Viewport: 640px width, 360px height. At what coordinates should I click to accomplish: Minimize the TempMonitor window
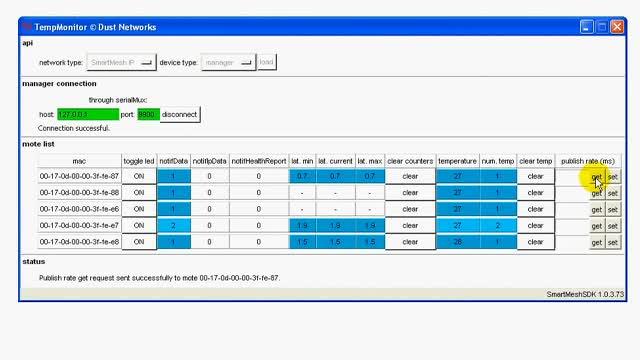pyautogui.click(x=587, y=27)
